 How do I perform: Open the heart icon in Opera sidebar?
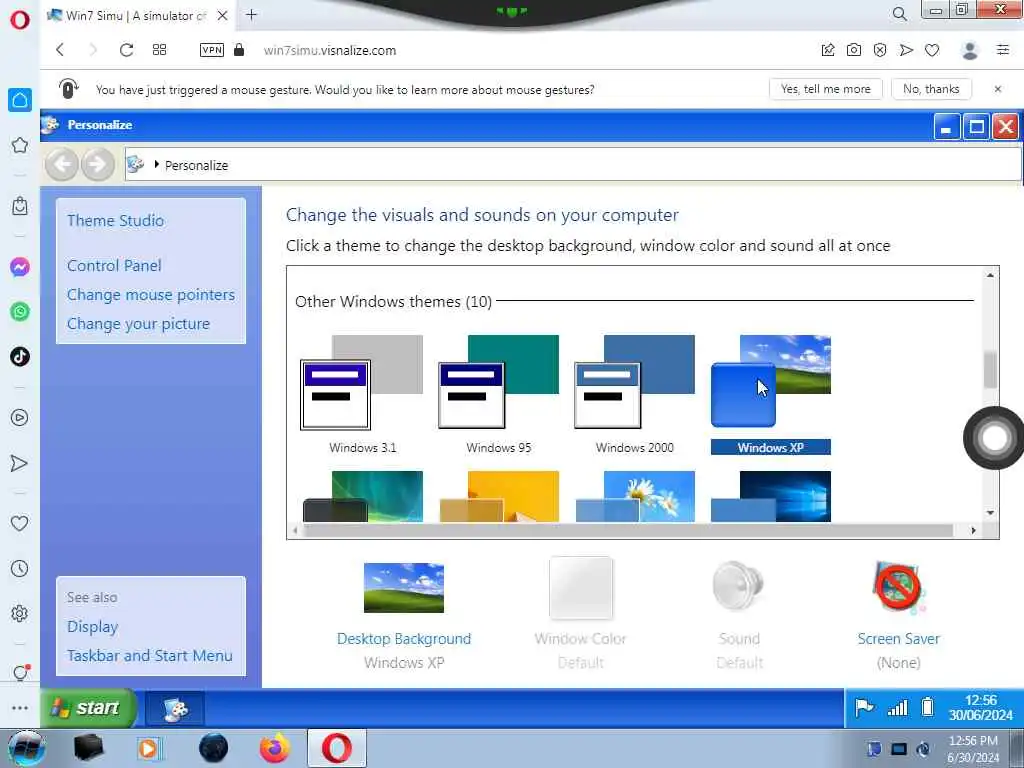[x=20, y=523]
